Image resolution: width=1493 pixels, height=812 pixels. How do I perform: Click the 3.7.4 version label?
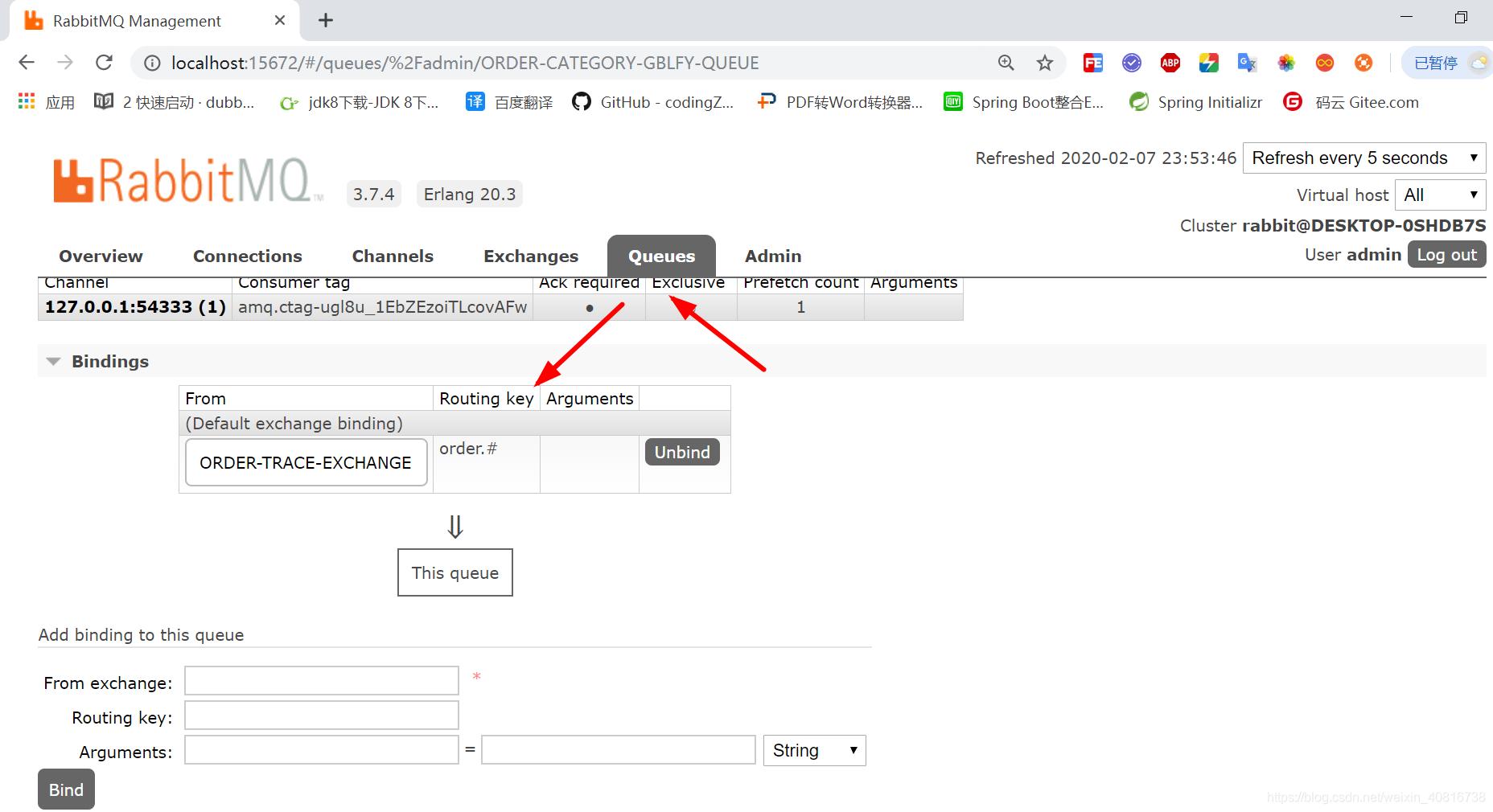(373, 194)
